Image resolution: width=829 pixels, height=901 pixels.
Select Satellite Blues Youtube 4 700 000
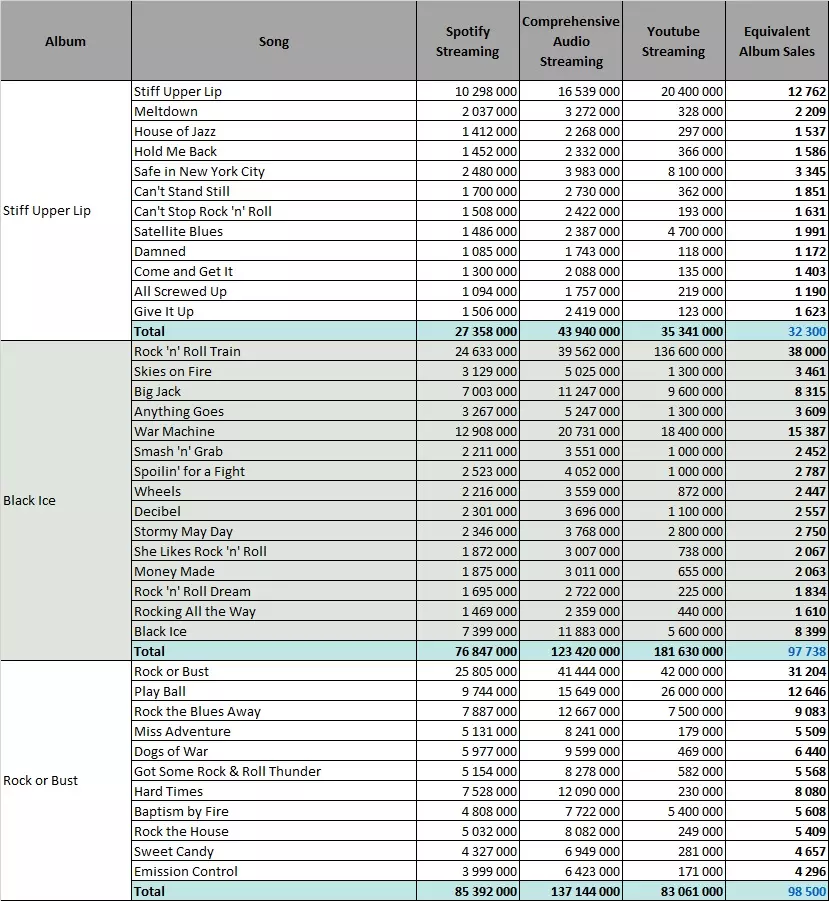[673, 232]
